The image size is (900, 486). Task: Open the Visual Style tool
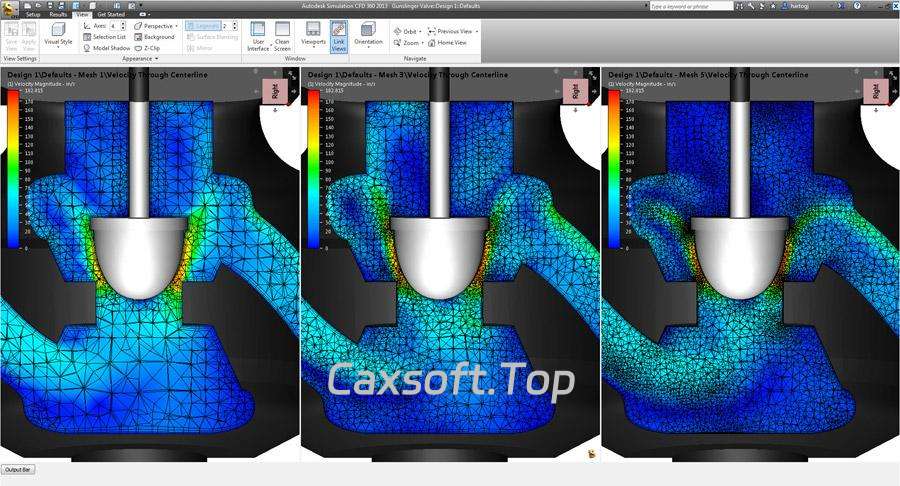tap(59, 36)
